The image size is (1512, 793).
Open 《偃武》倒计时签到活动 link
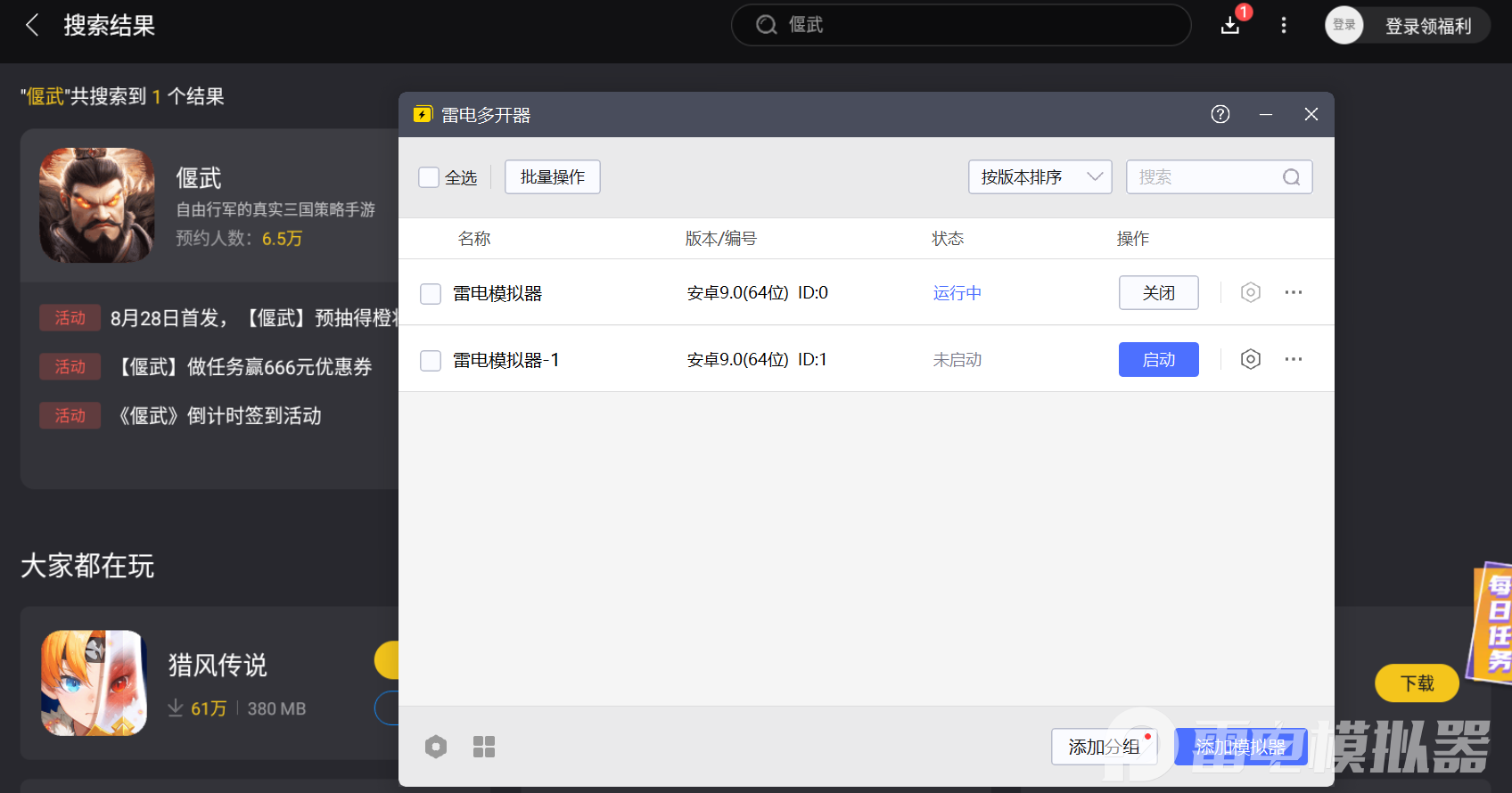(220, 416)
